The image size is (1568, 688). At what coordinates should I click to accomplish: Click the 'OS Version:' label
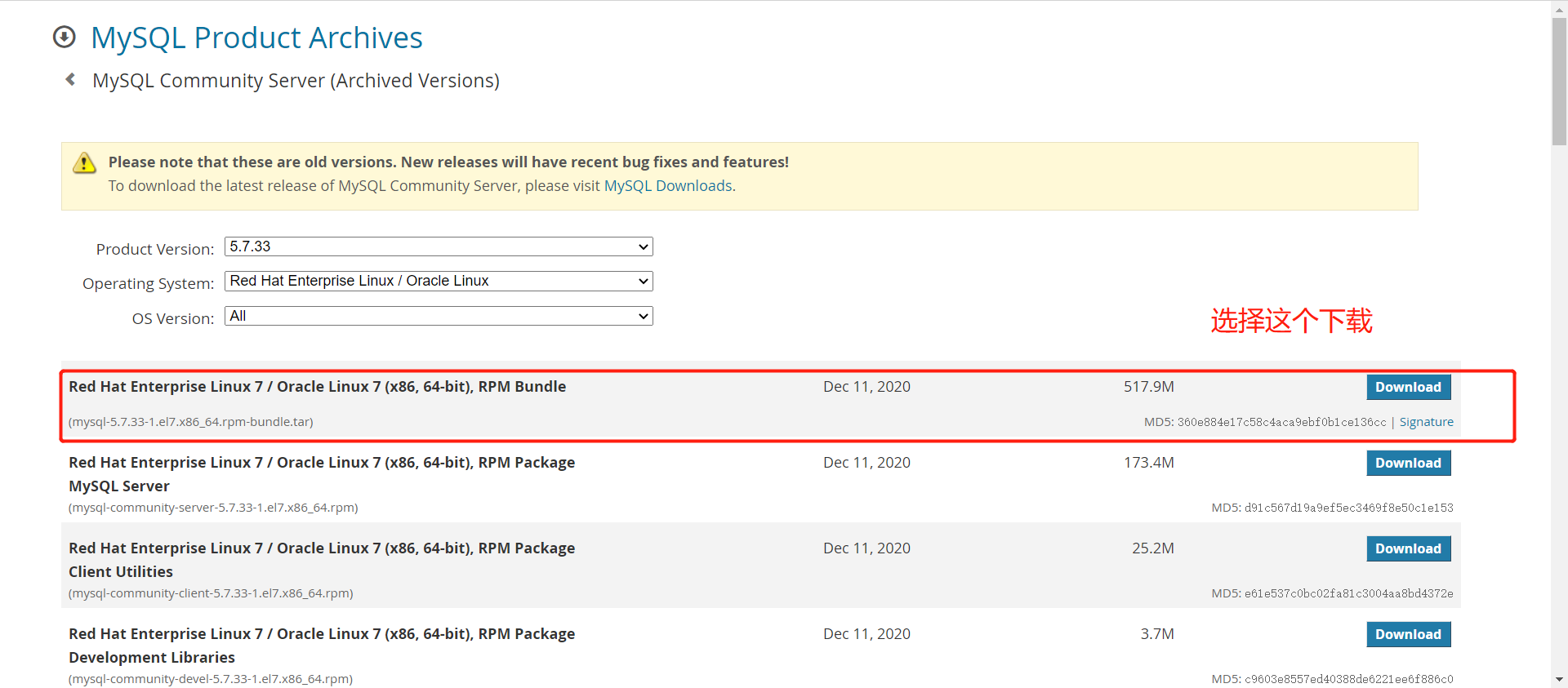pyautogui.click(x=173, y=318)
